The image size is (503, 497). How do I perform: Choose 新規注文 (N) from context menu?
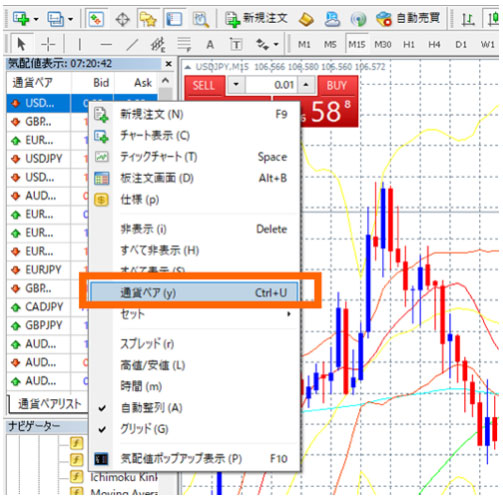(194, 114)
